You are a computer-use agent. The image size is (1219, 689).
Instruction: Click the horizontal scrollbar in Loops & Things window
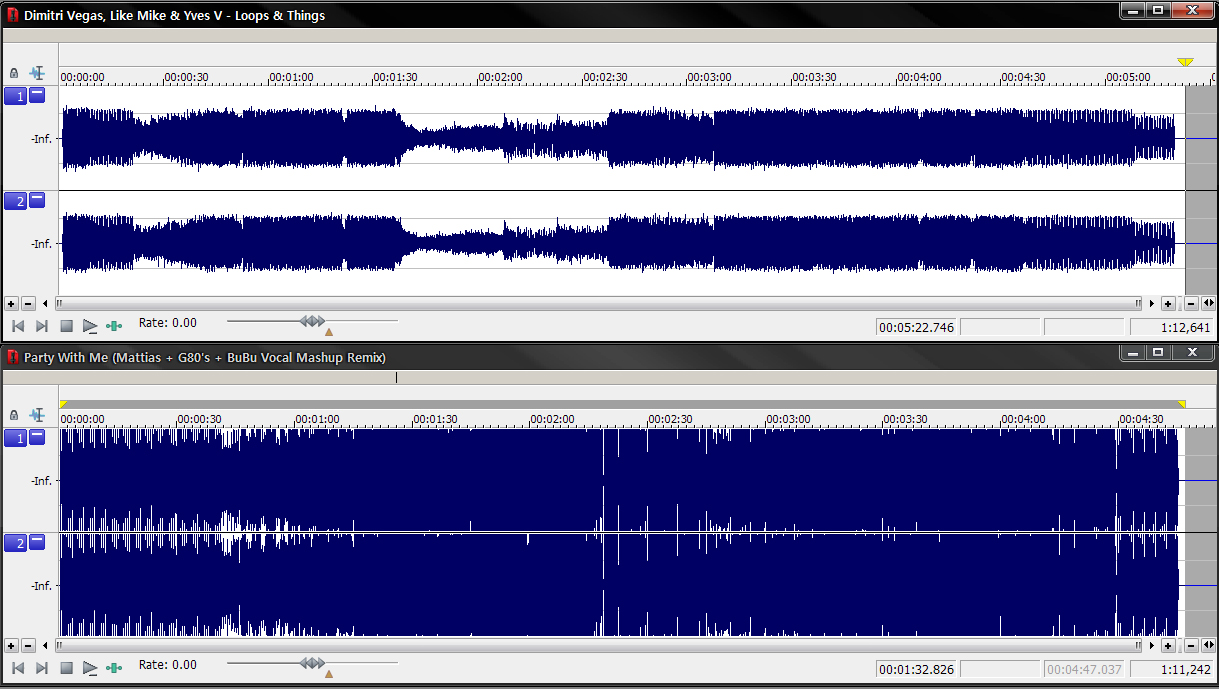598,303
